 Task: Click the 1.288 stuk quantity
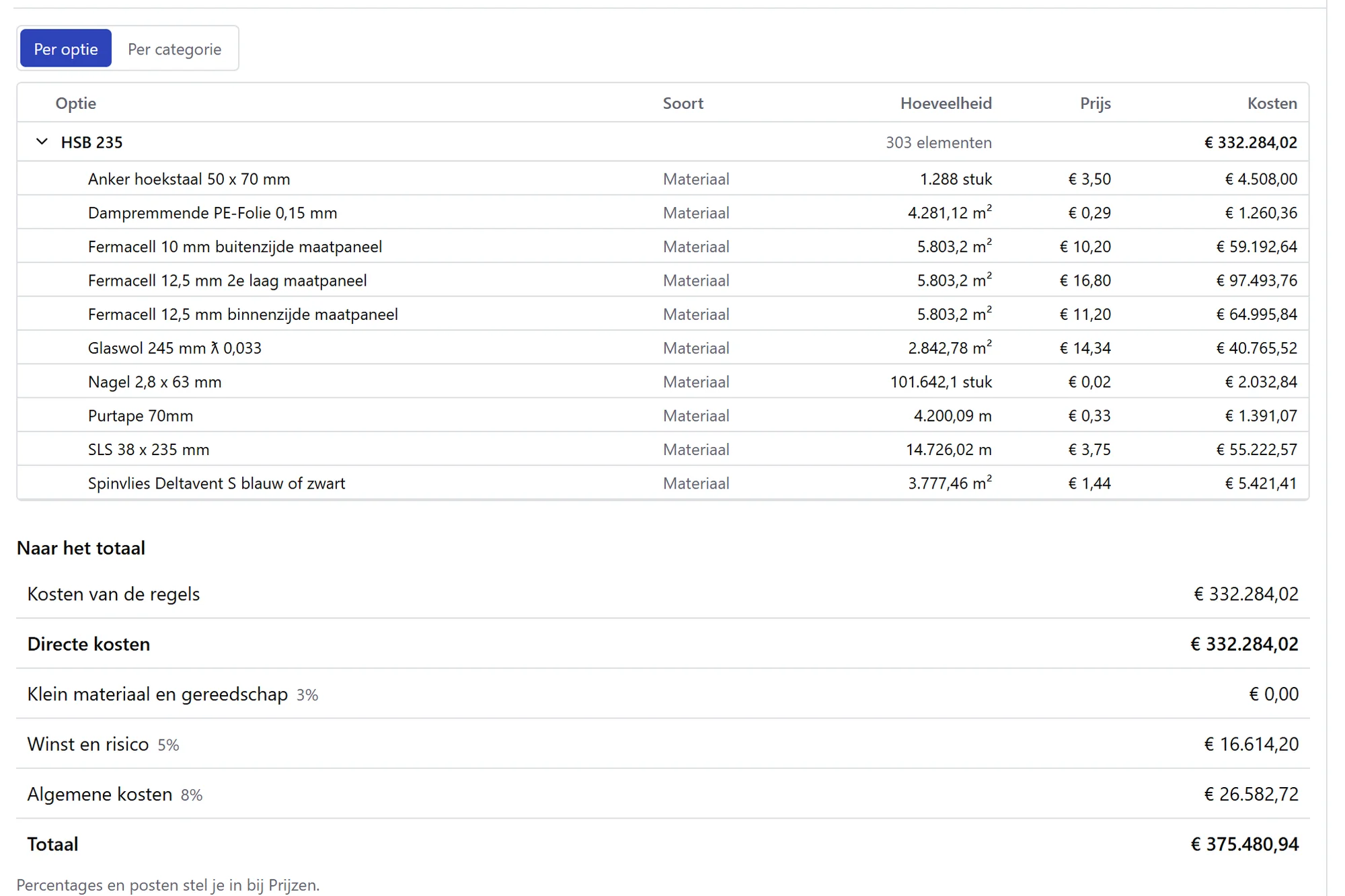[956, 179]
